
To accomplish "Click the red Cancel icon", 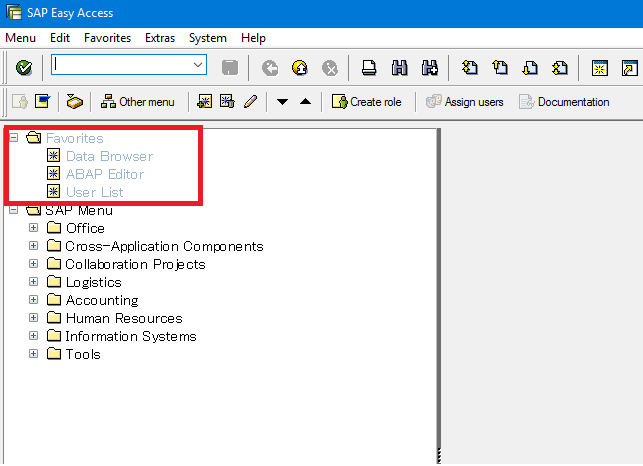I will (330, 68).
